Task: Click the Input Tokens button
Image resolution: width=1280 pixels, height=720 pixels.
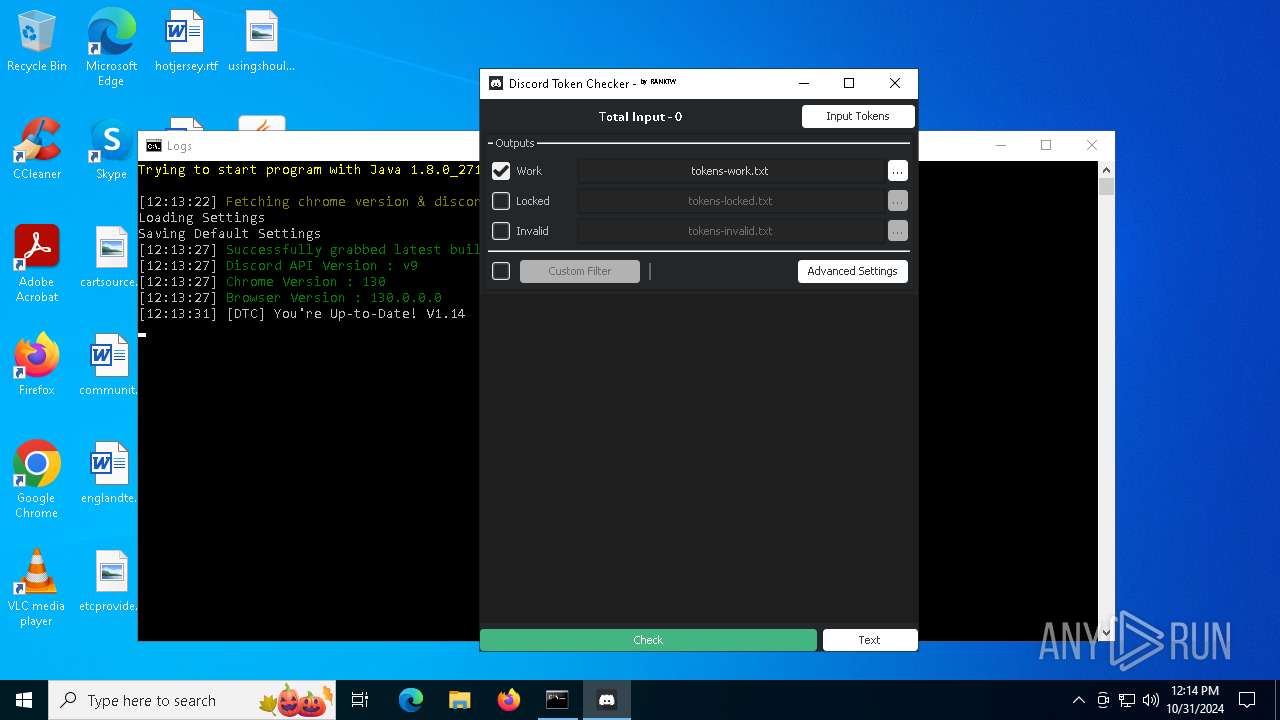Action: [x=858, y=116]
